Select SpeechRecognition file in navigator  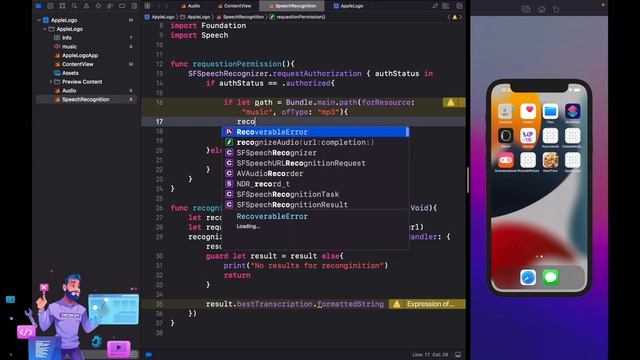point(87,99)
